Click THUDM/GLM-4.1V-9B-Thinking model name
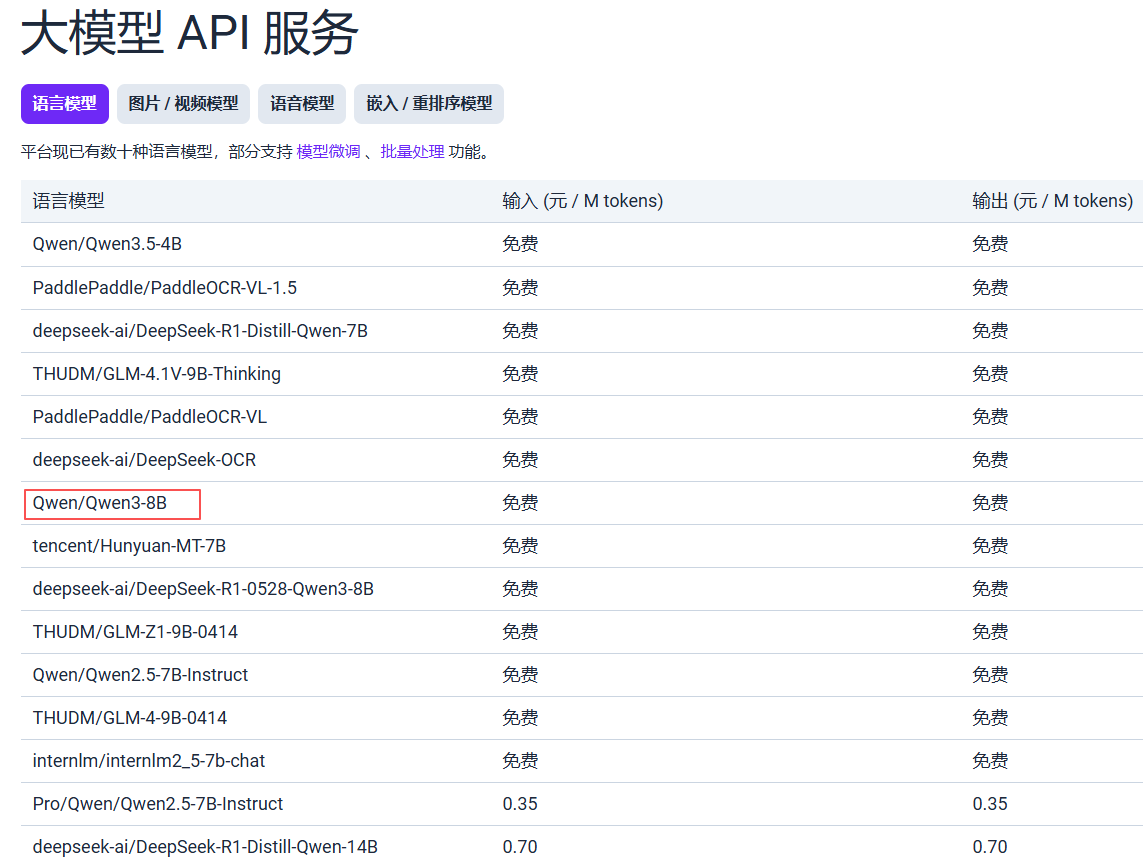 pyautogui.click(x=157, y=374)
